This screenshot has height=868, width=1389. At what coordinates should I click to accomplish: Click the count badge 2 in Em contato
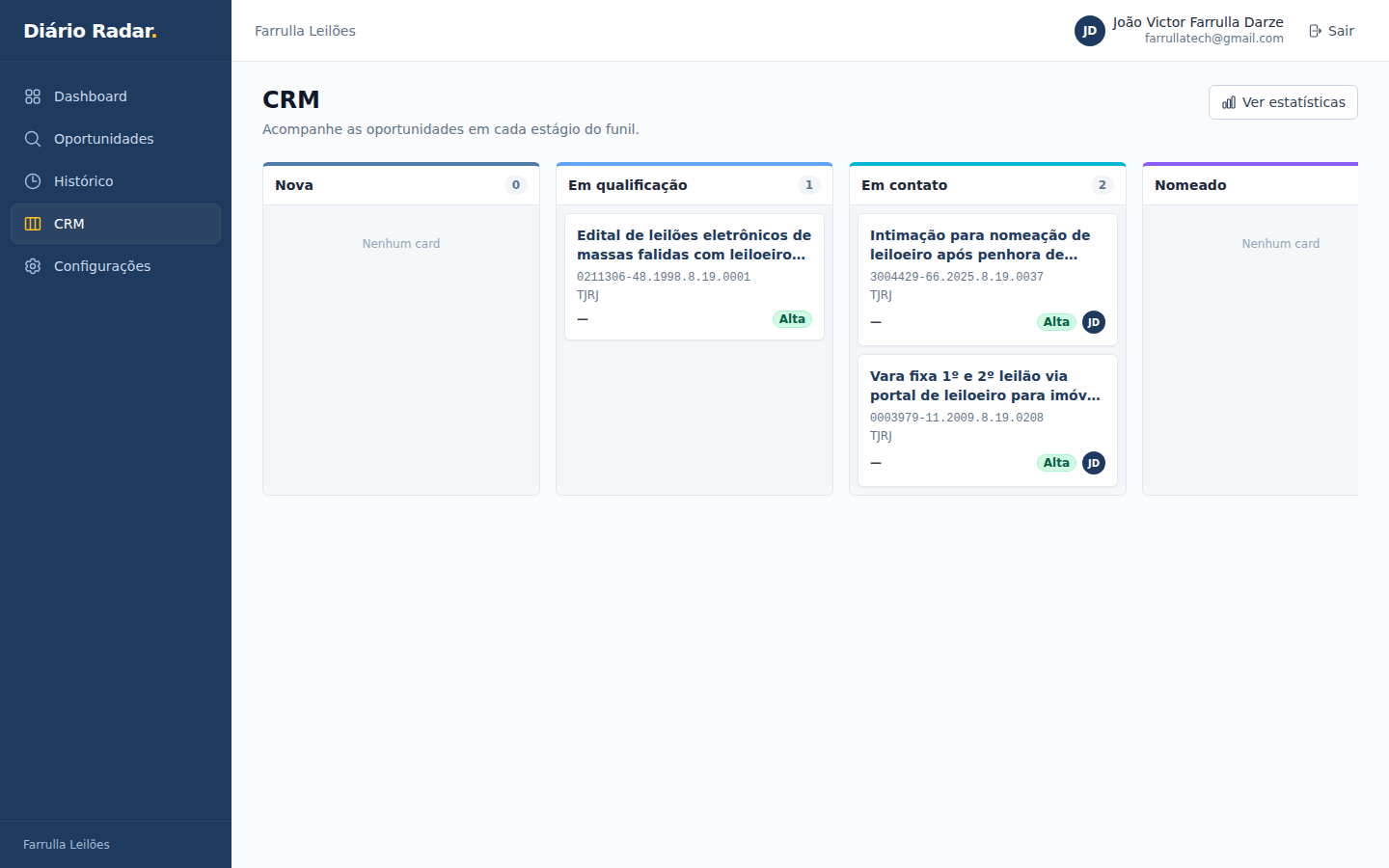(x=1103, y=185)
